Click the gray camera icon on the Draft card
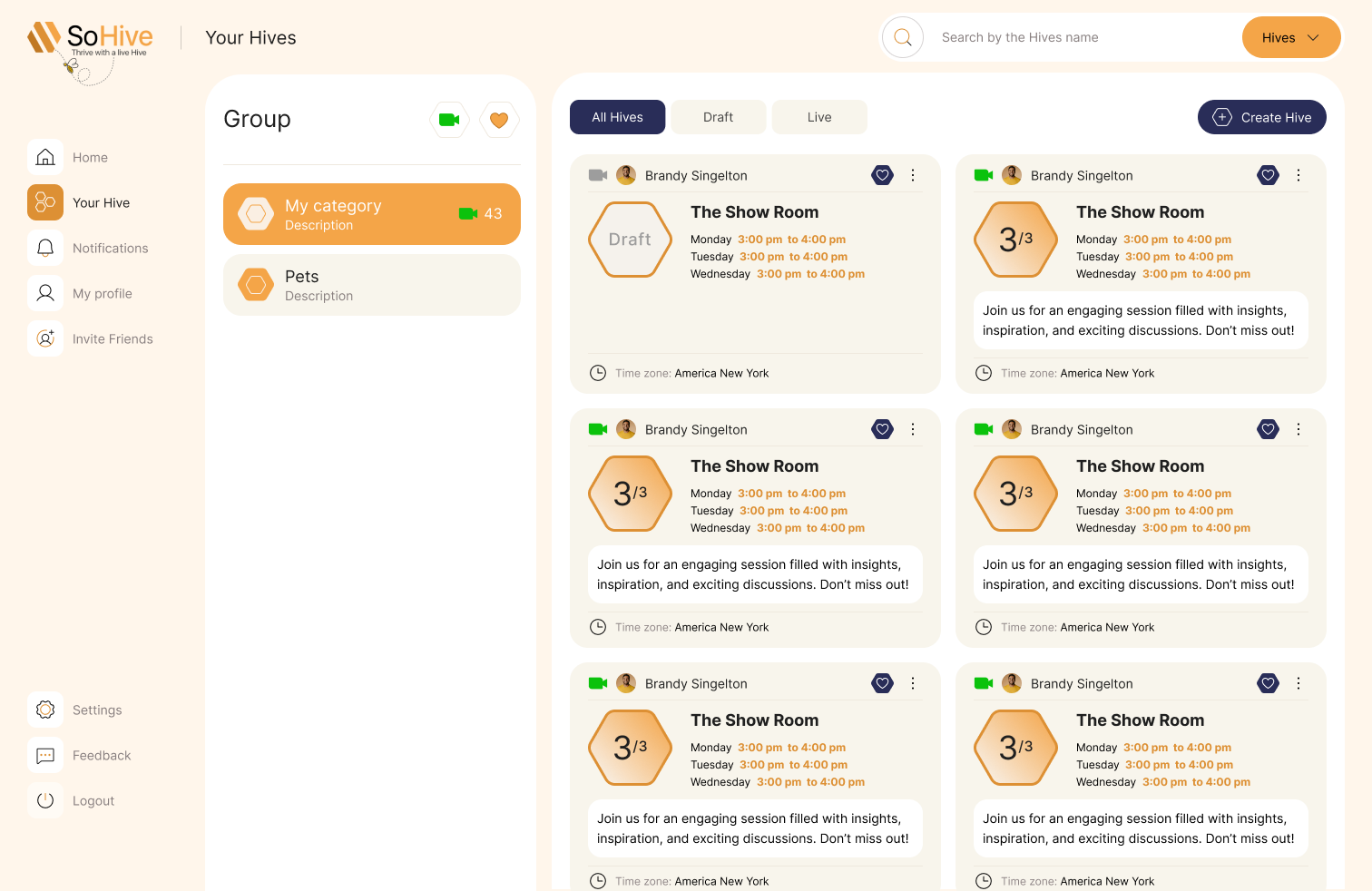 pyautogui.click(x=598, y=175)
